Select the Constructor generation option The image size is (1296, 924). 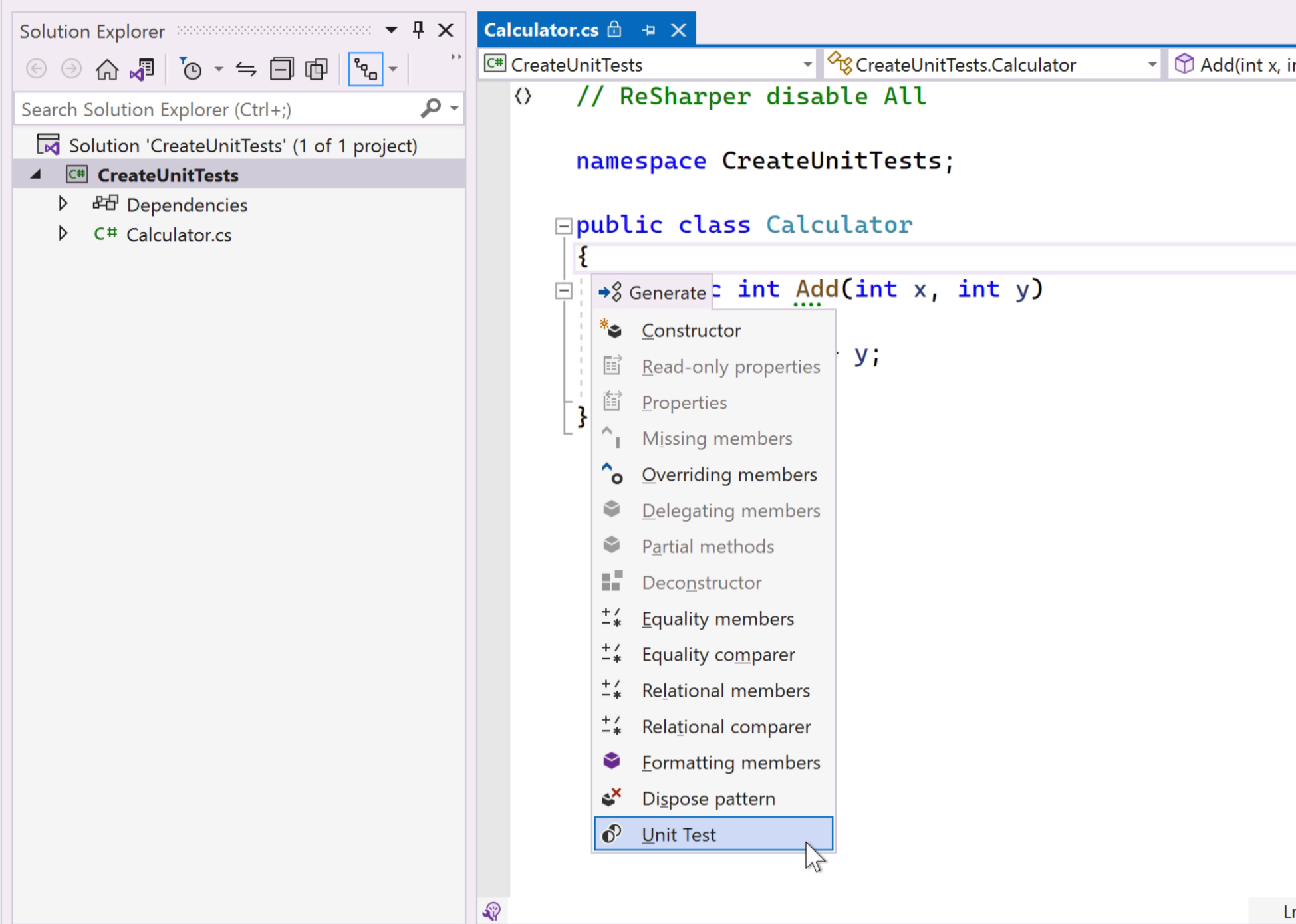tap(691, 330)
